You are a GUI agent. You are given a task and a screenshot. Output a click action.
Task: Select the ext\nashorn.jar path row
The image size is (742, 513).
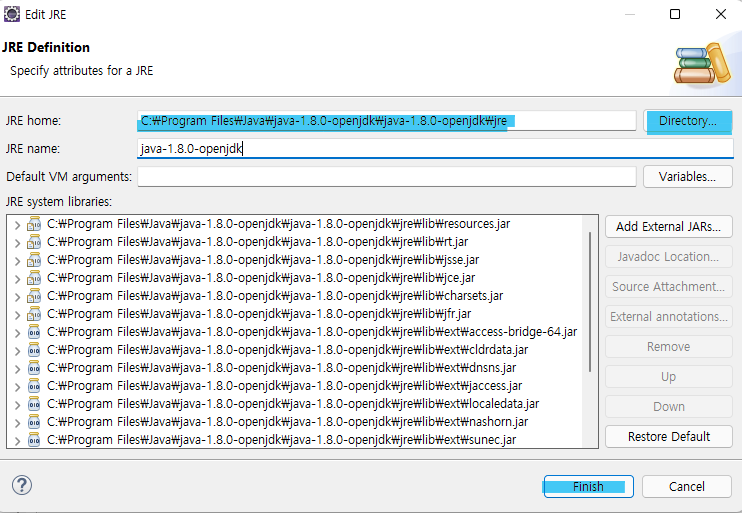click(x=287, y=422)
